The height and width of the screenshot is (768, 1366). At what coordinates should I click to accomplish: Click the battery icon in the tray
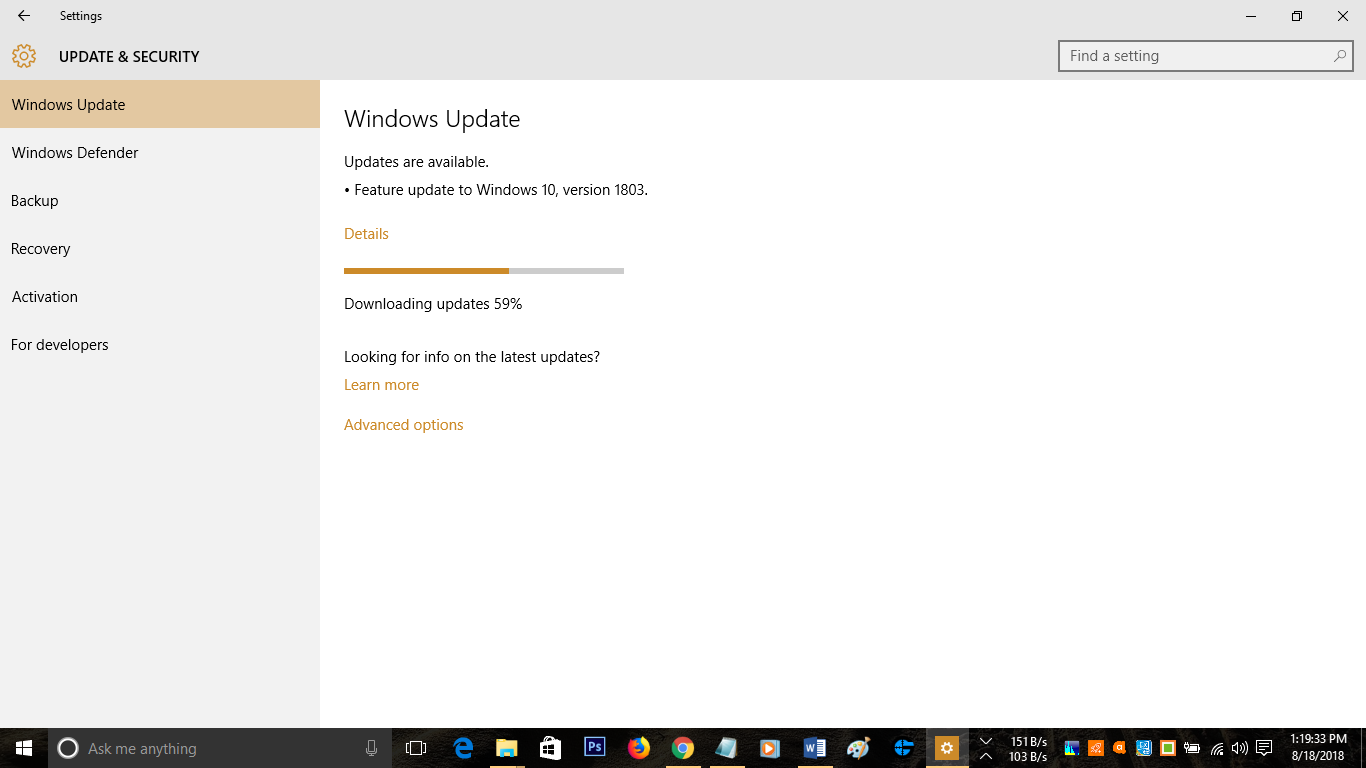coord(1192,748)
